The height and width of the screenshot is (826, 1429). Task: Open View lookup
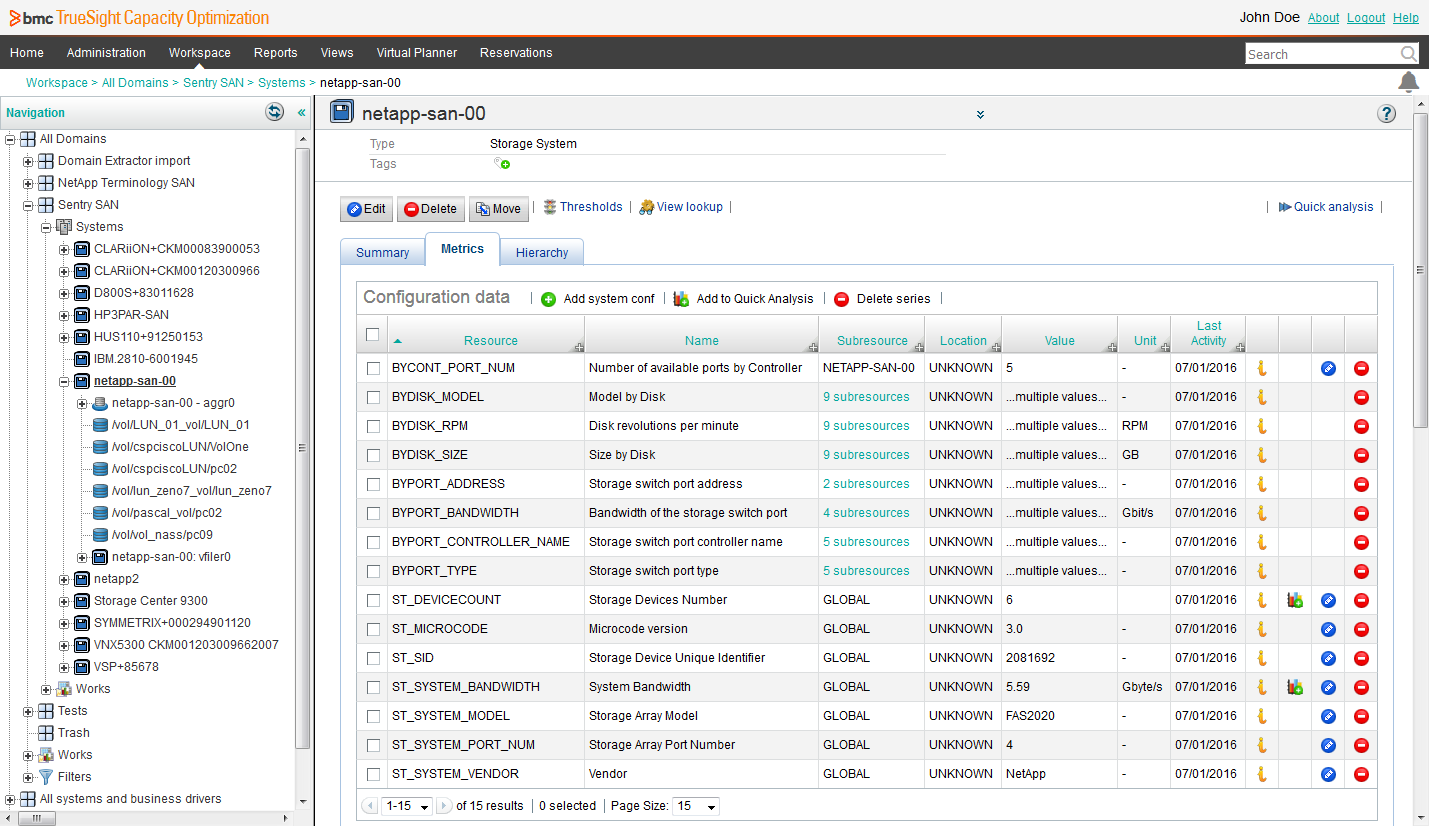[680, 207]
